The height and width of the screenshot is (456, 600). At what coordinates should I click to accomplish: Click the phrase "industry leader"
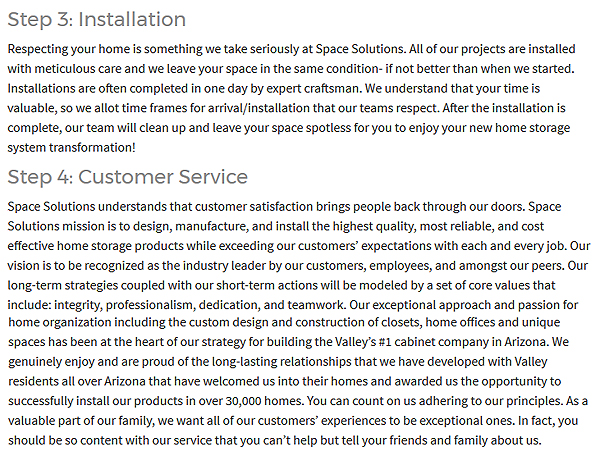(244, 266)
